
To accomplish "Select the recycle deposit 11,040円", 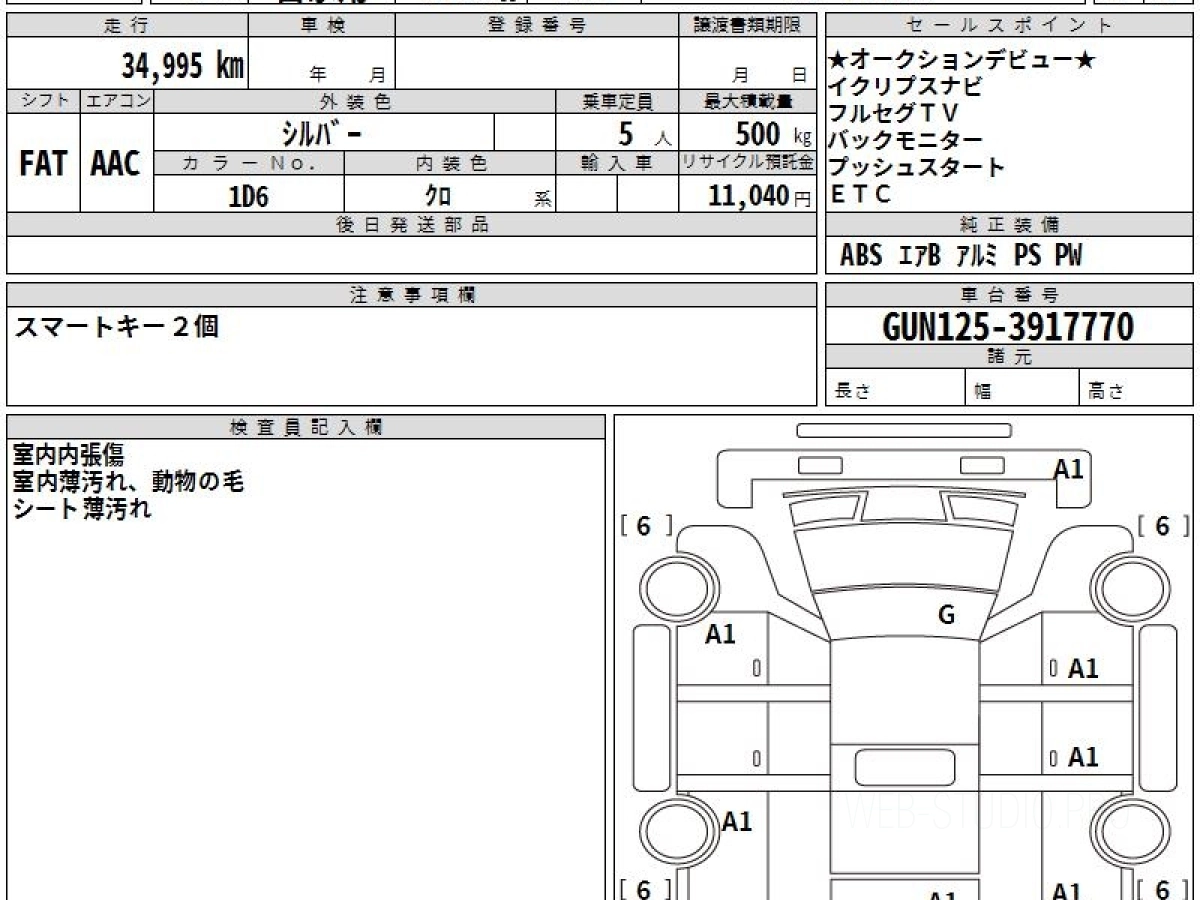I will pyautogui.click(x=760, y=196).
